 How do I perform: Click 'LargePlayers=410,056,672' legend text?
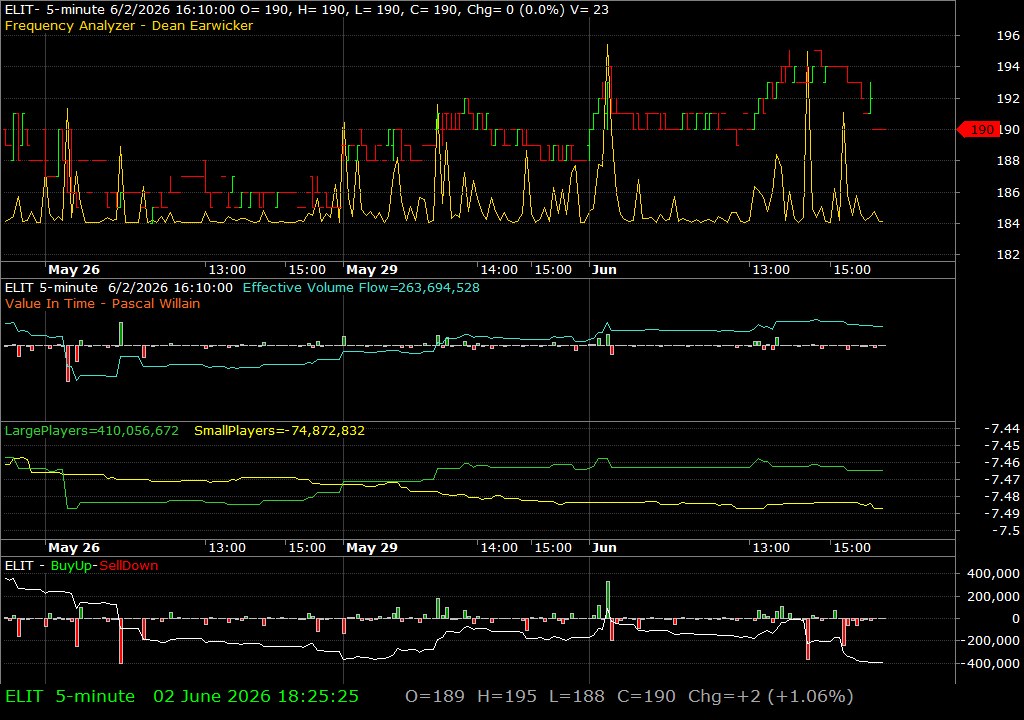pyautogui.click(x=91, y=431)
